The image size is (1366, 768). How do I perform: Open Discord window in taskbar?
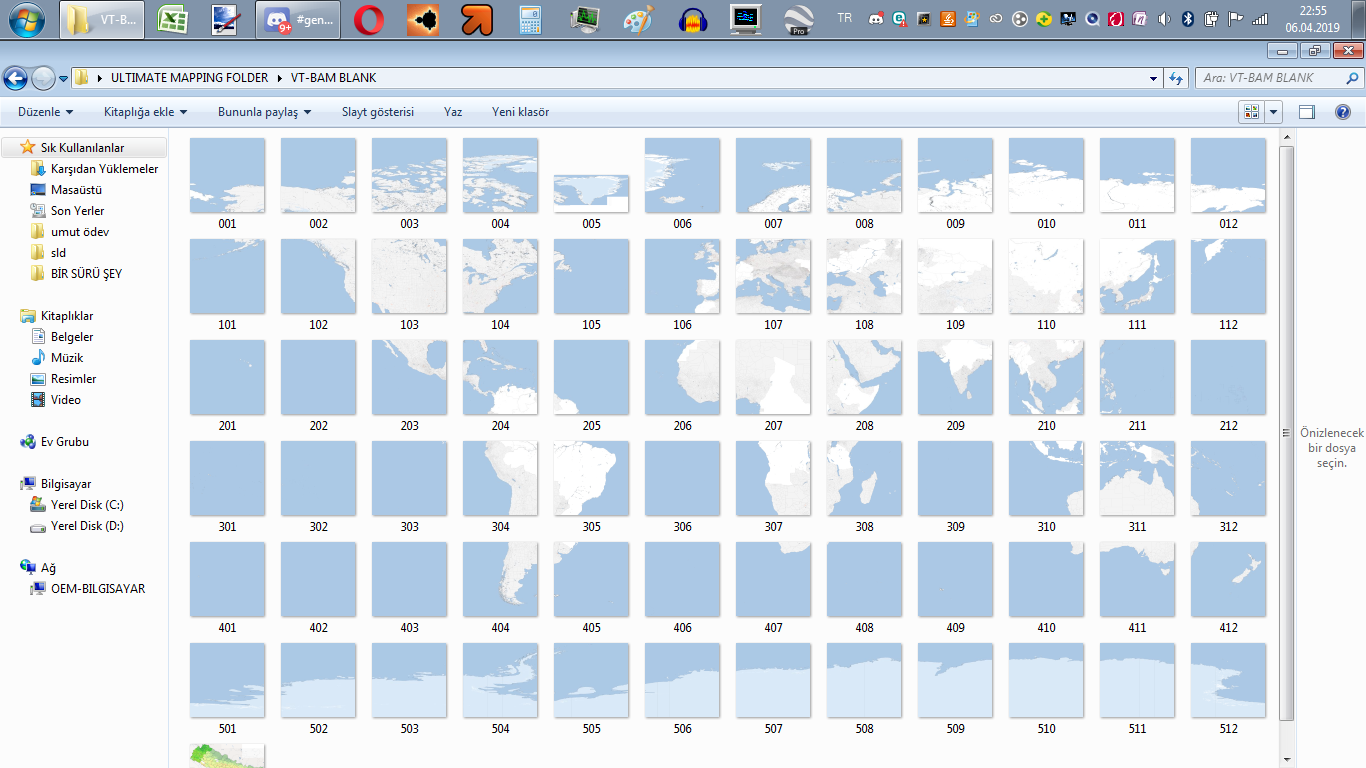[x=298, y=19]
